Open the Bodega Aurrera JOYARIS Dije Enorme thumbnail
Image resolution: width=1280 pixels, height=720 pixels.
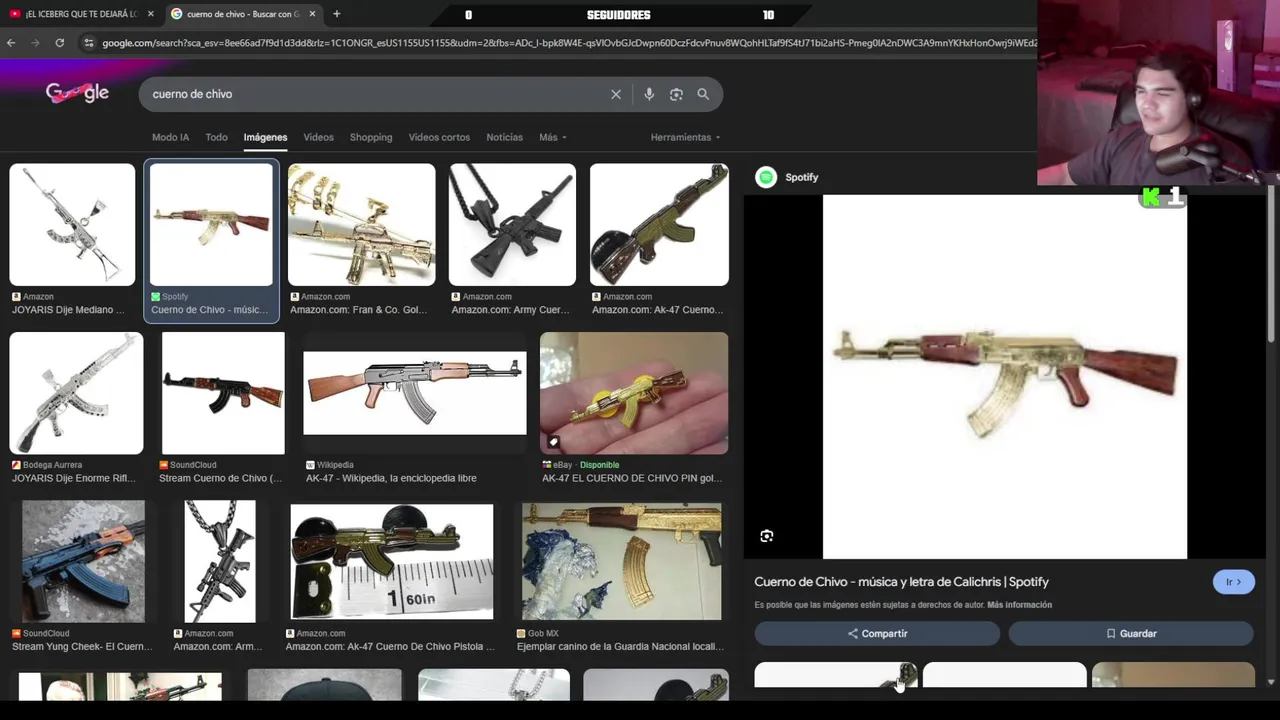tap(76, 393)
